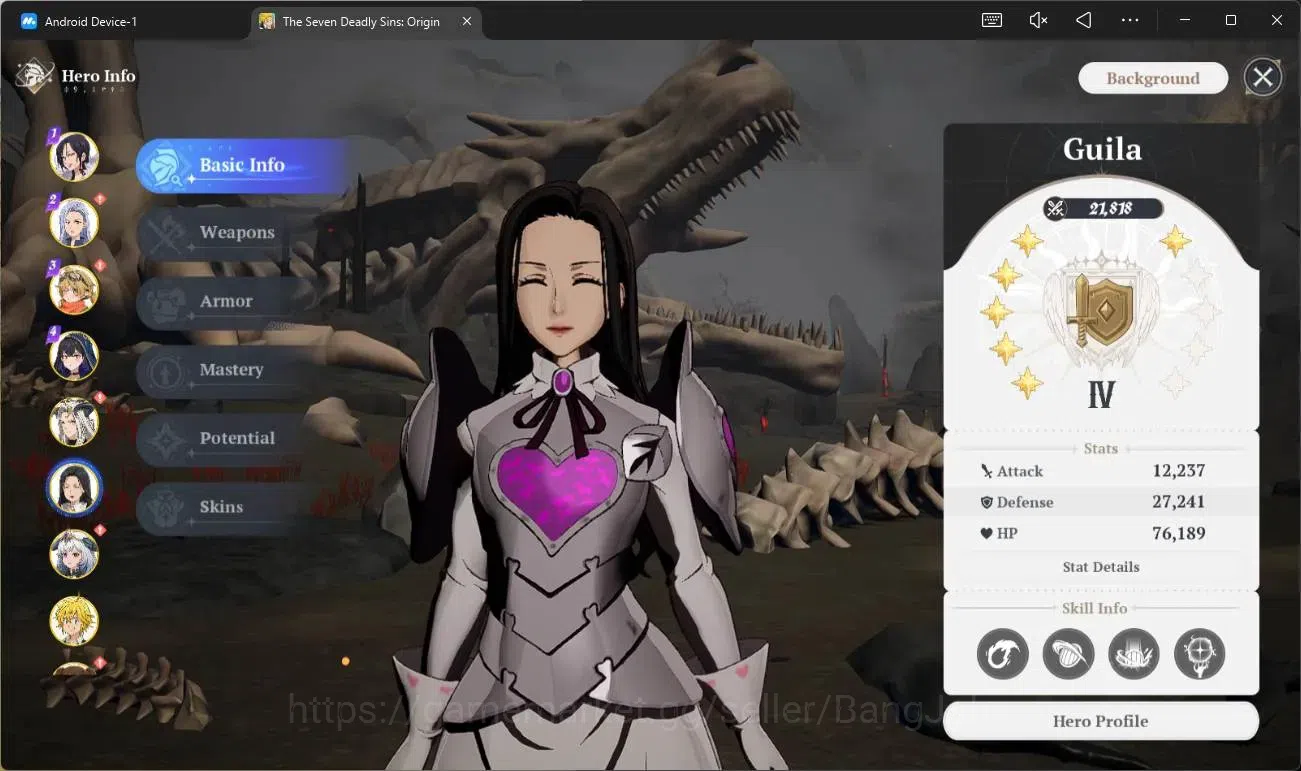Choose the blond spiky-haired hero portrait
1301x771 pixels.
(x=74, y=620)
